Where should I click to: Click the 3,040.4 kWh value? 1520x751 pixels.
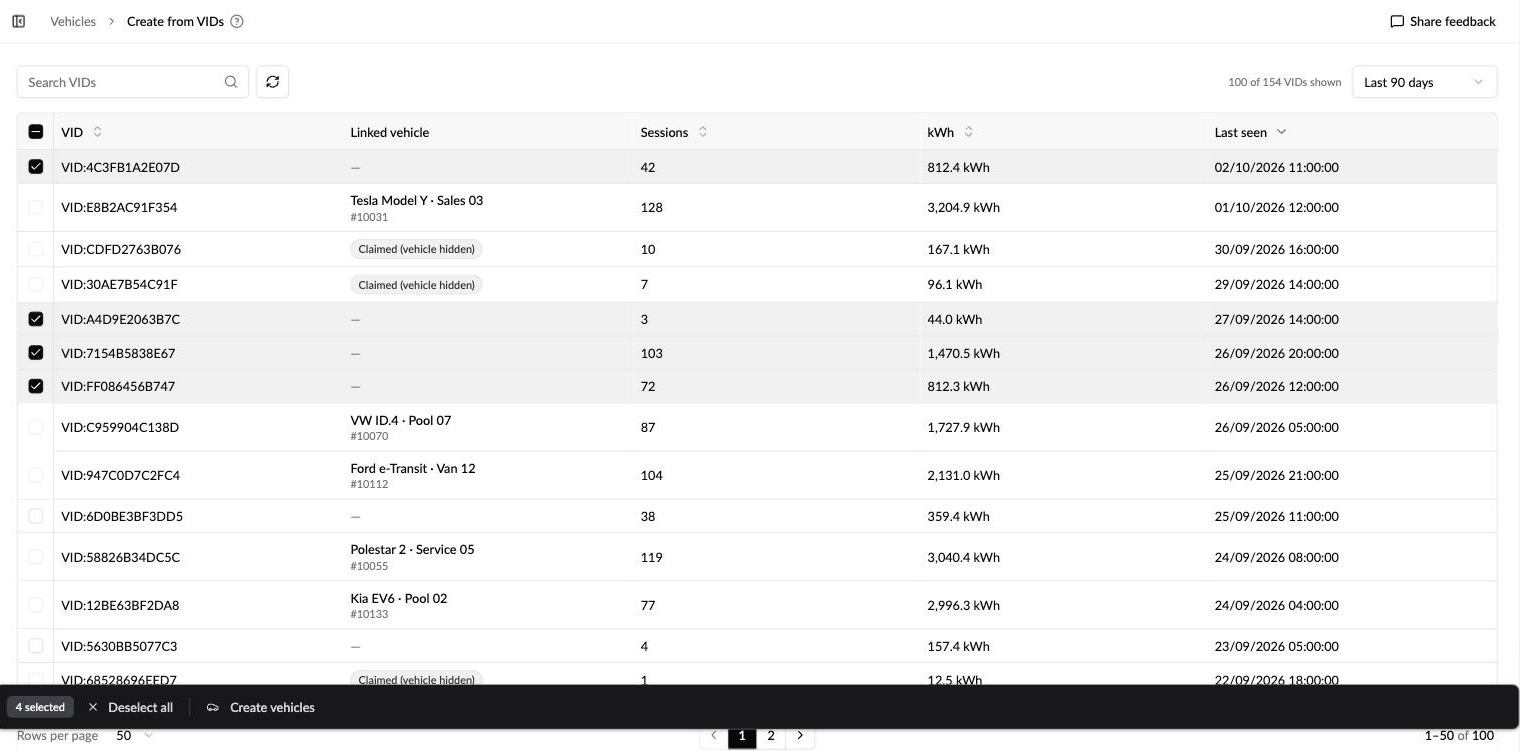(964, 557)
